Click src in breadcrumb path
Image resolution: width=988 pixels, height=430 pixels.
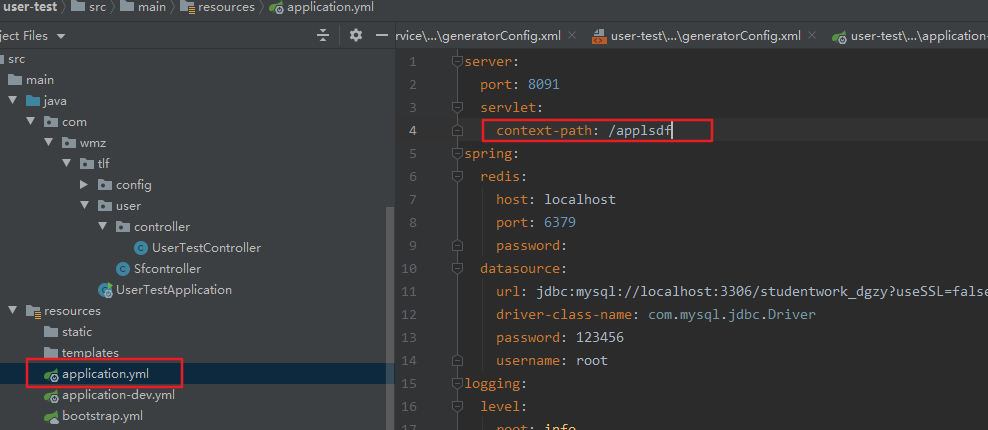pos(99,7)
